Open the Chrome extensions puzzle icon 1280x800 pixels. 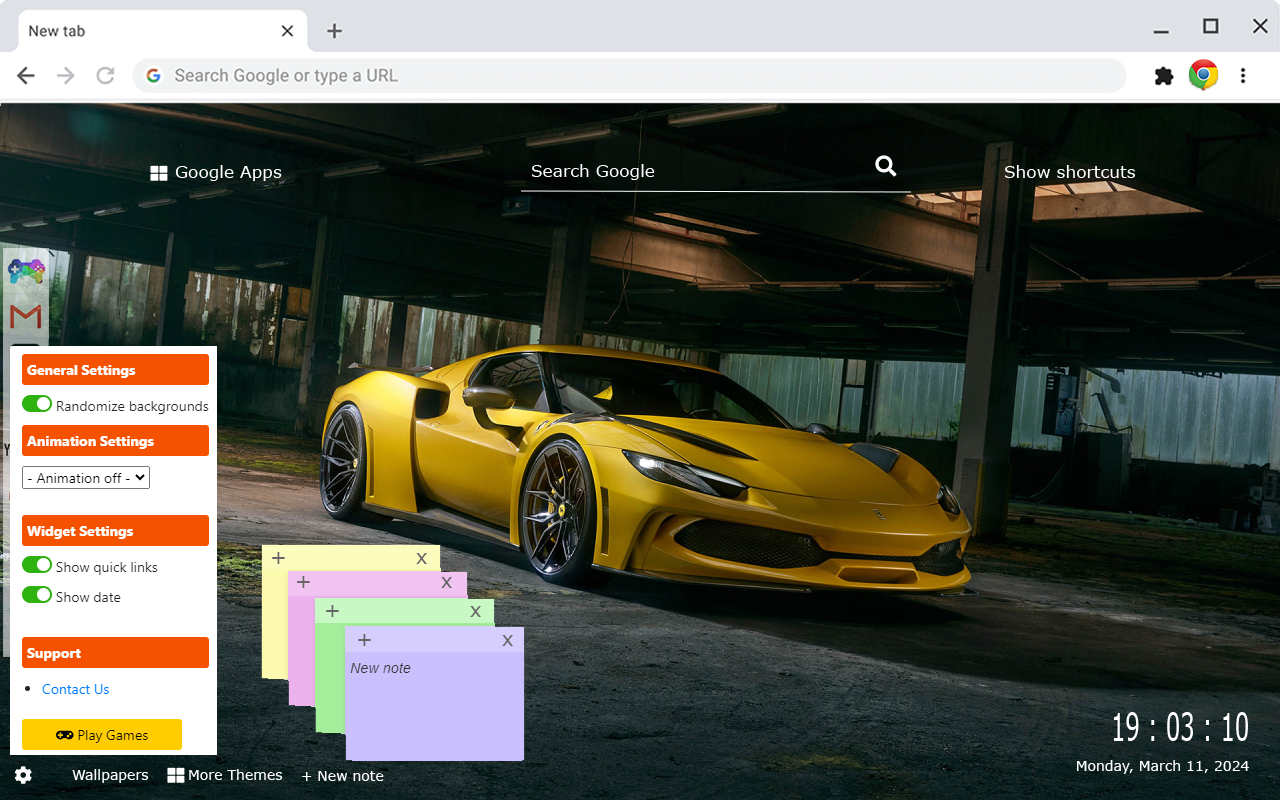[x=1163, y=76]
